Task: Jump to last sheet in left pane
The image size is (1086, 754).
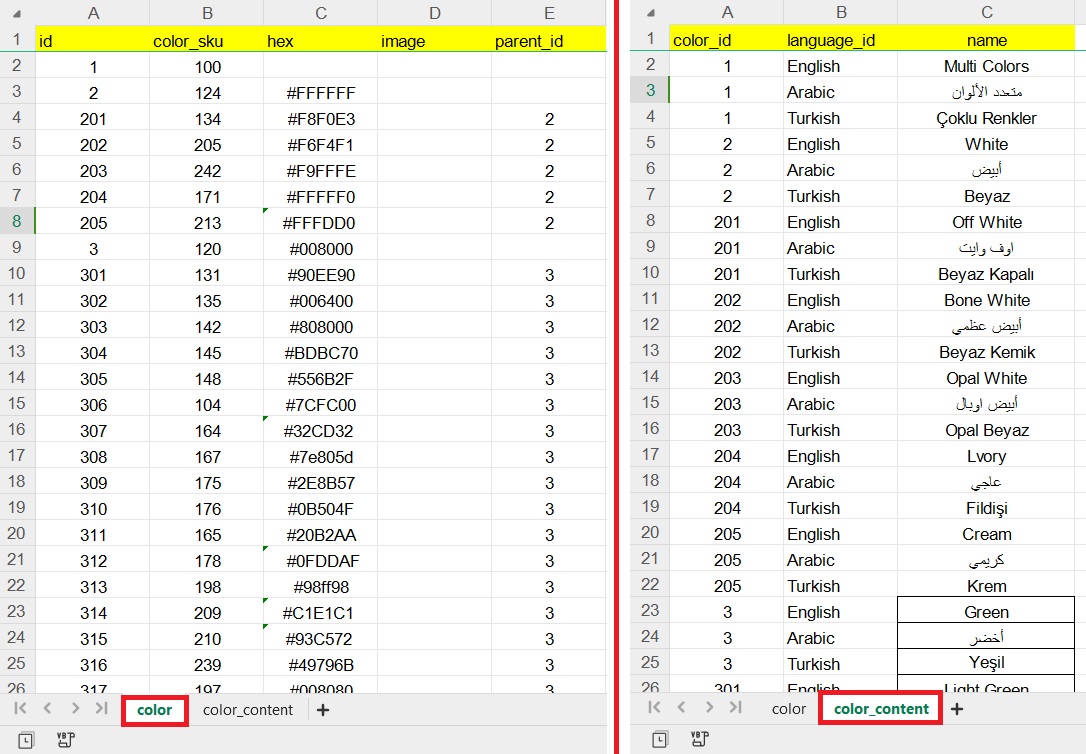Action: click(101, 709)
